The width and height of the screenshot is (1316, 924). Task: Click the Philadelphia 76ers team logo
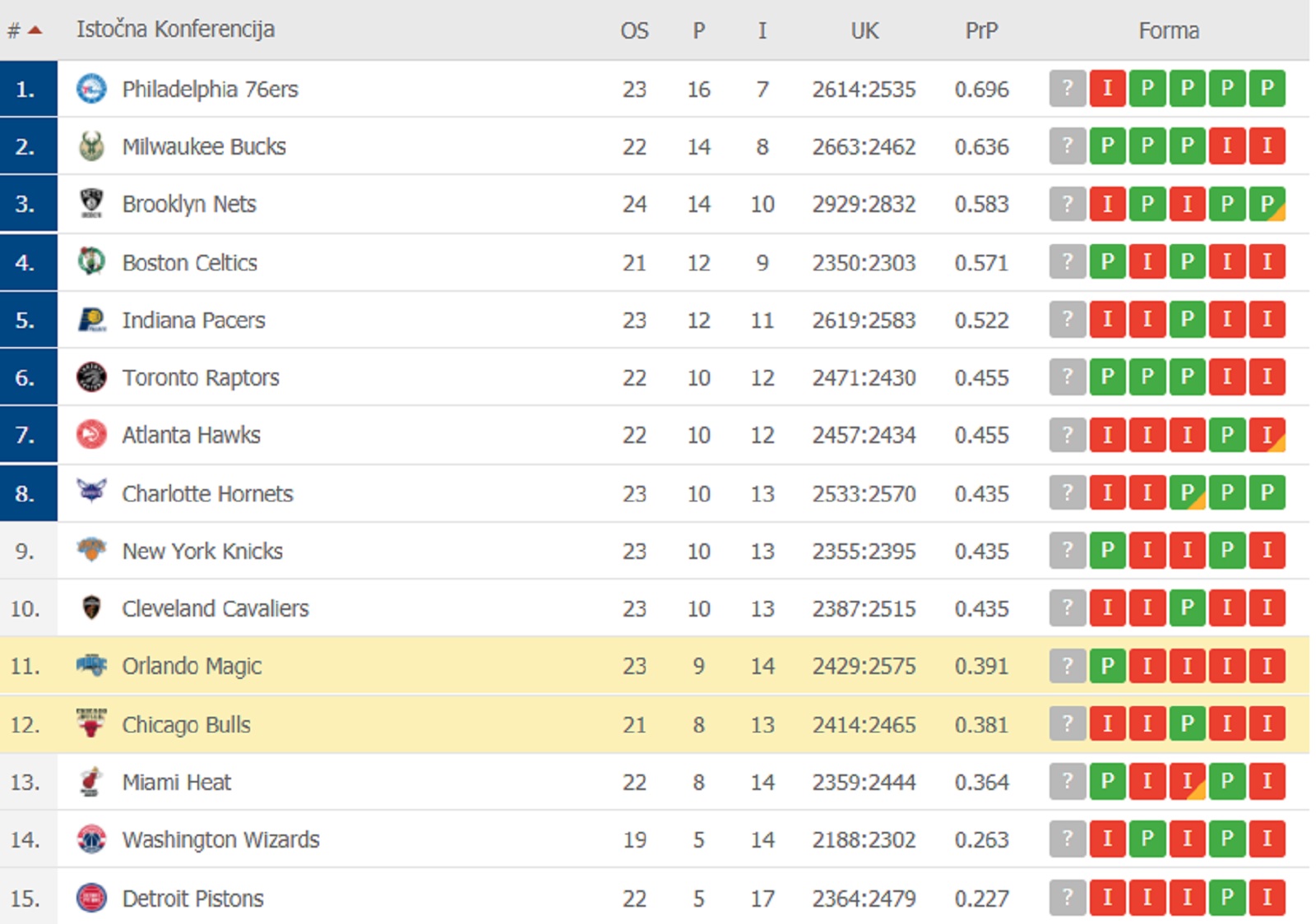pyautogui.click(x=91, y=89)
